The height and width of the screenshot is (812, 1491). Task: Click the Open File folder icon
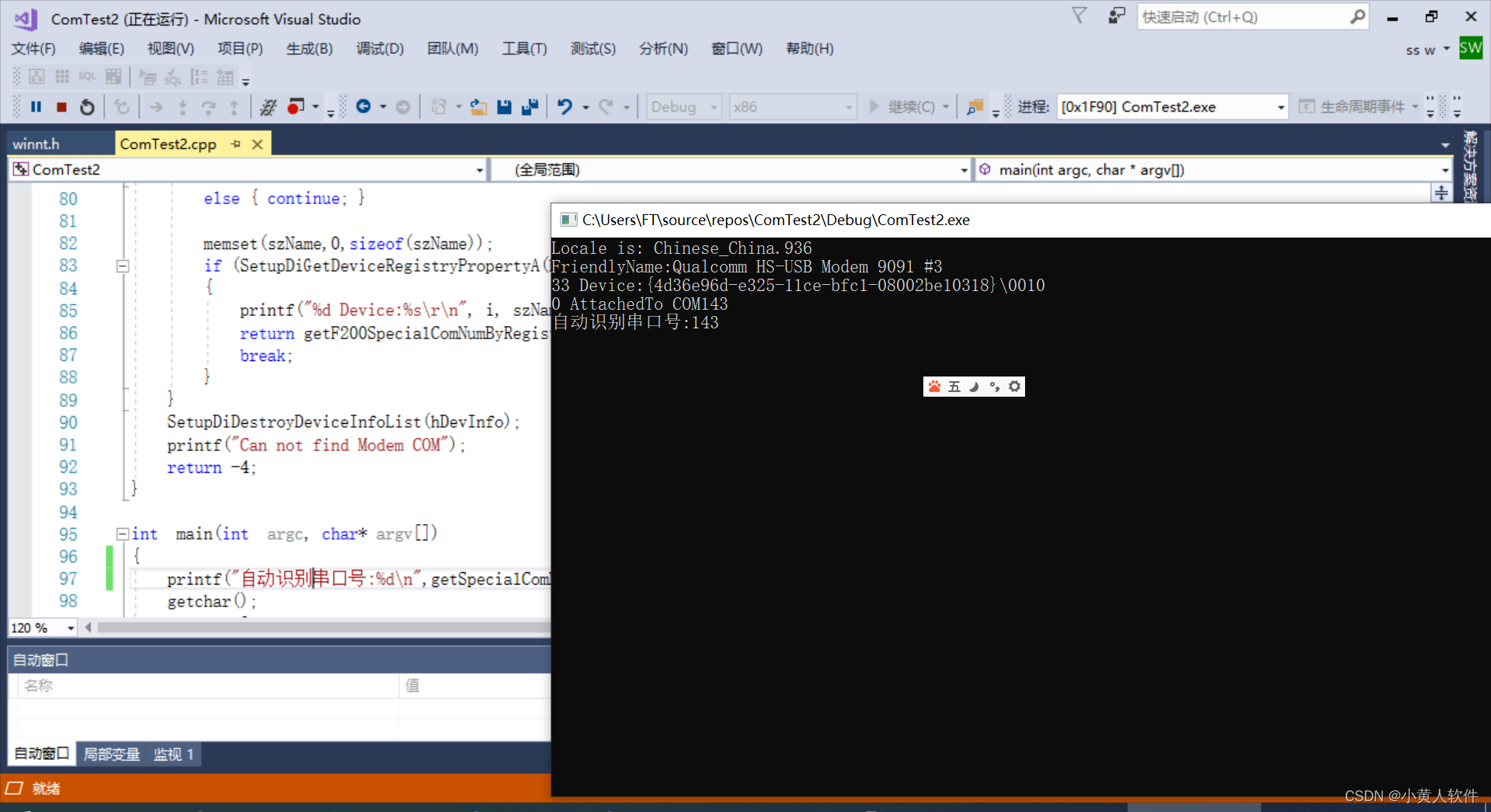tap(478, 107)
